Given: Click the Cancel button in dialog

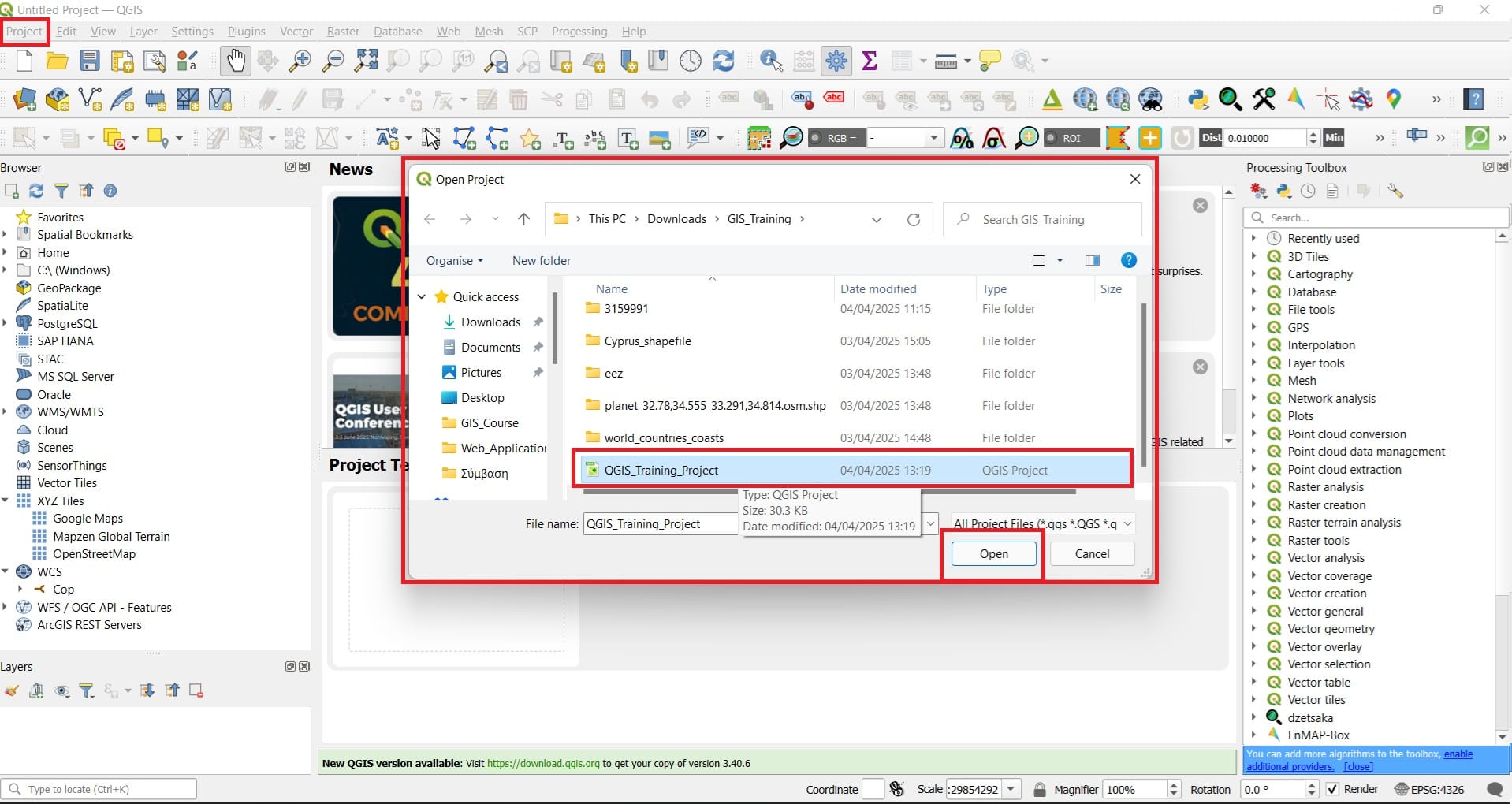Looking at the screenshot, I should point(1092,554).
